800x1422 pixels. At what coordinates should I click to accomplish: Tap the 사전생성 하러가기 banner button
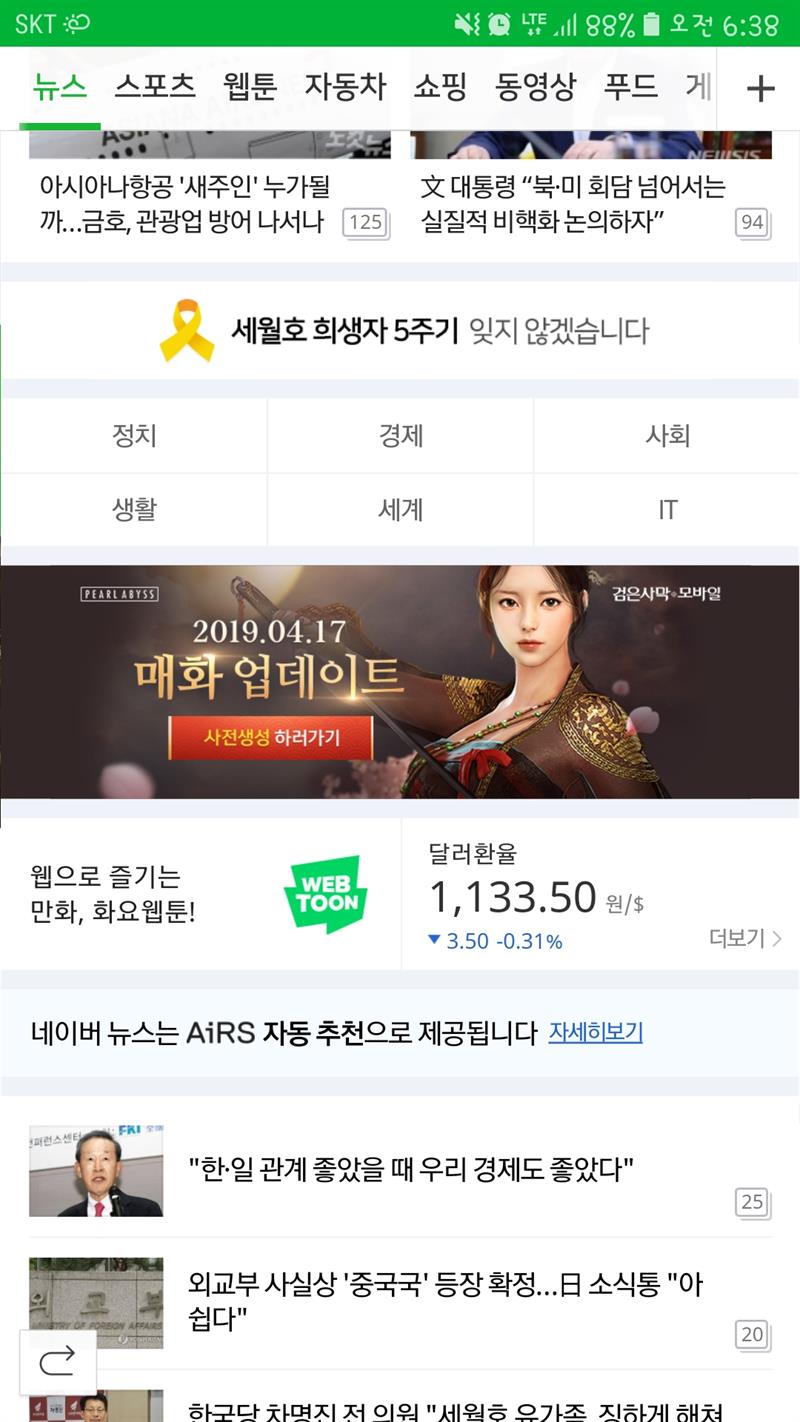pos(271,737)
